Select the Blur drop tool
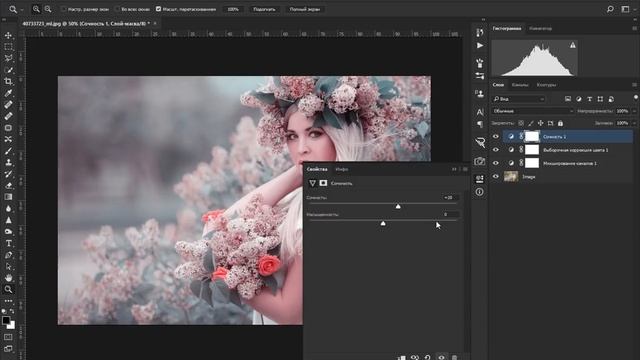This screenshot has width=640, height=360. pyautogui.click(x=8, y=209)
